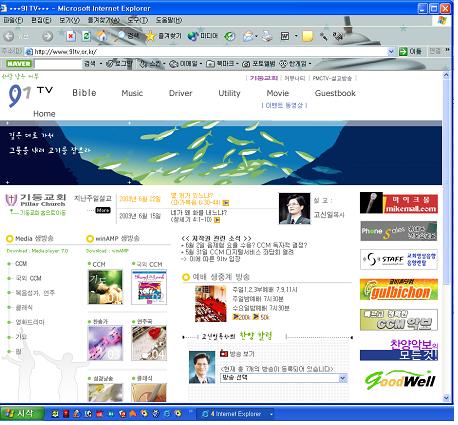Open the Guestbook navigation link
This screenshot has width=458, height=425.
coord(335,93)
